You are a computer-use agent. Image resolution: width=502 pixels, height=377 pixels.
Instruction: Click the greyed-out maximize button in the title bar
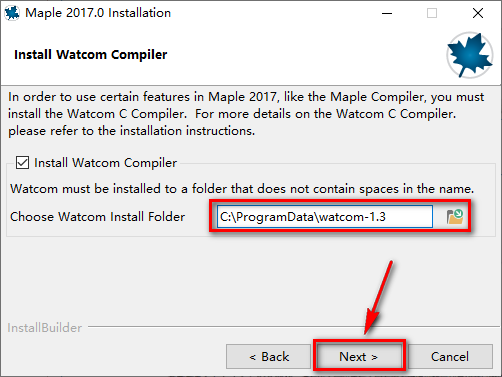(432, 13)
